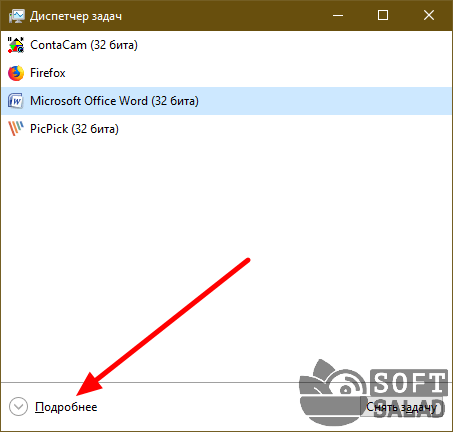This screenshot has width=453, height=432.
Task: Select the PicPick (32 бита) entry text
Action: click(x=74, y=129)
